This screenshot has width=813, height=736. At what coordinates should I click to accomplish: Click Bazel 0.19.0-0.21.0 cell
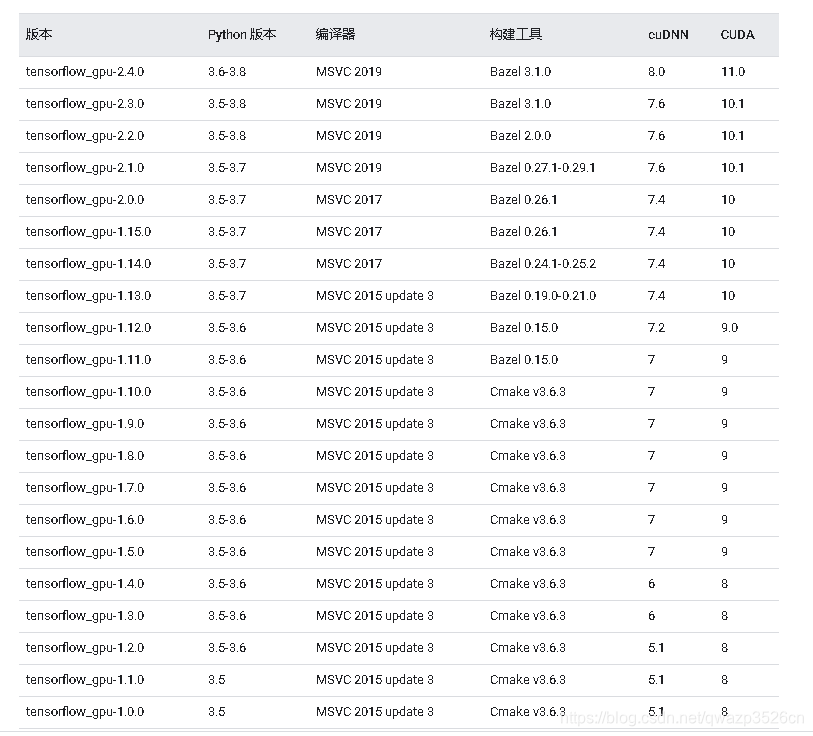[543, 296]
